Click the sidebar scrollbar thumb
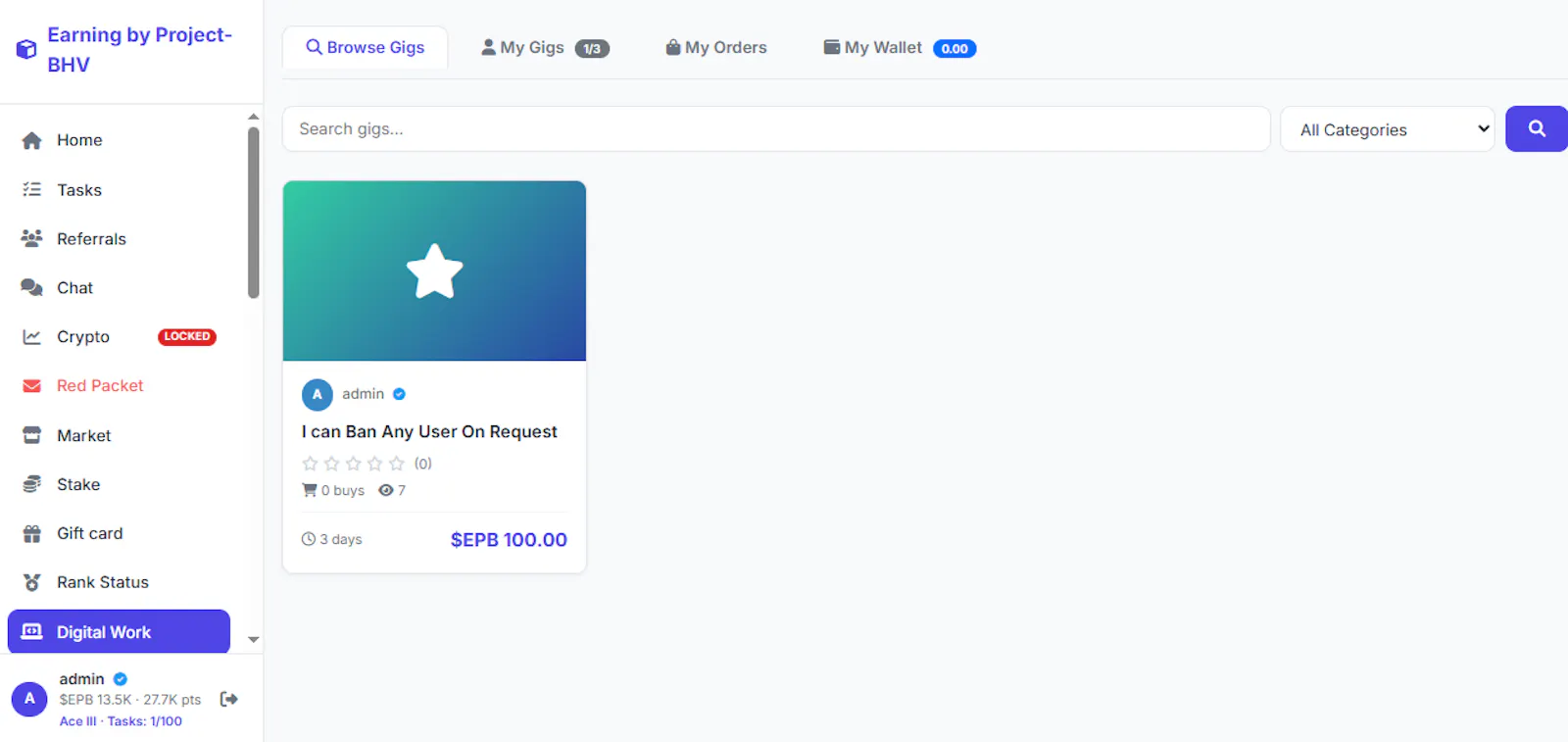Screen dimensions: 1568x742 pyautogui.click(x=254, y=213)
